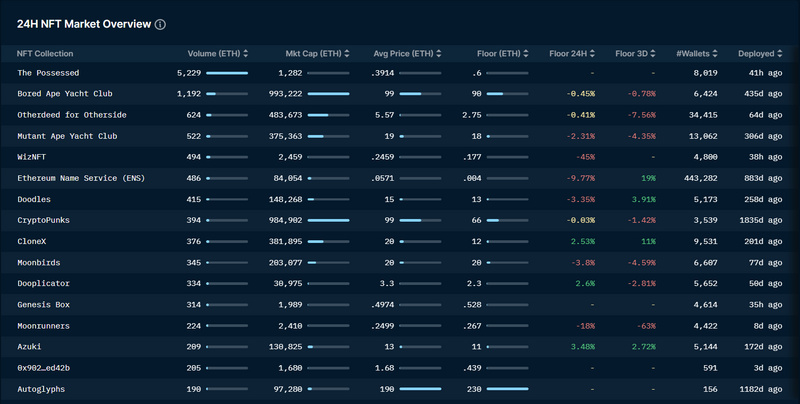Open WizNFT collection

coord(32,157)
